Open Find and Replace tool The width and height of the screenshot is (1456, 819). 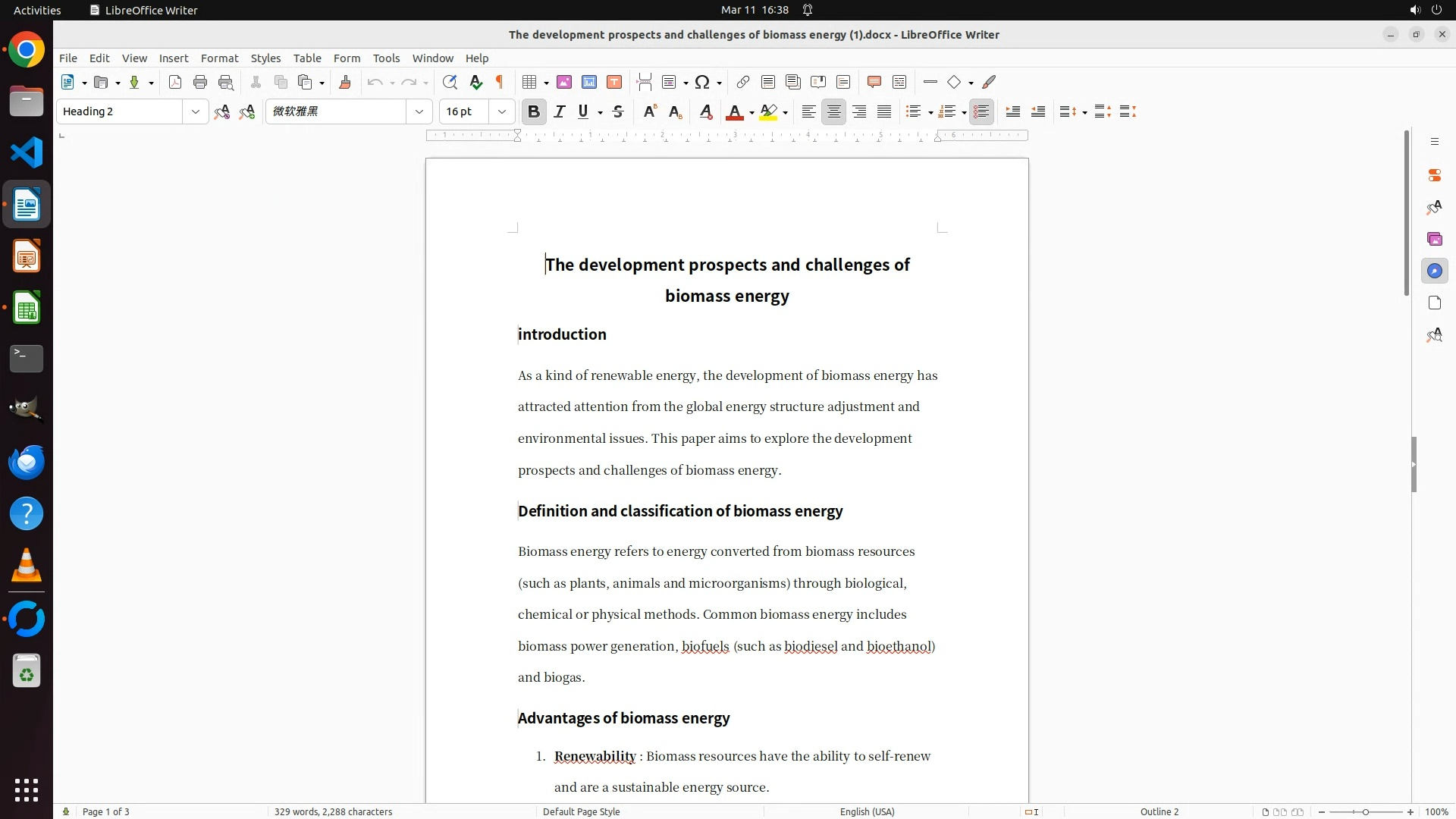(x=450, y=83)
